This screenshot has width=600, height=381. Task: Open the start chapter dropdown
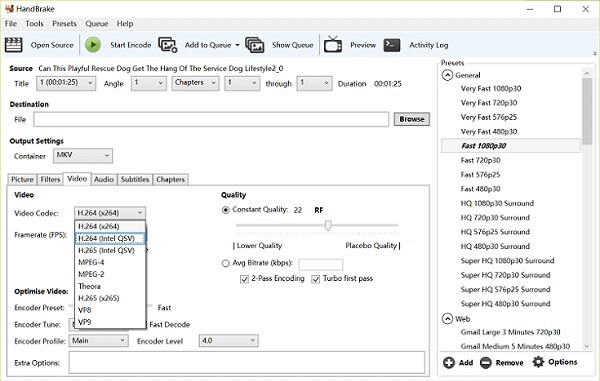242,83
